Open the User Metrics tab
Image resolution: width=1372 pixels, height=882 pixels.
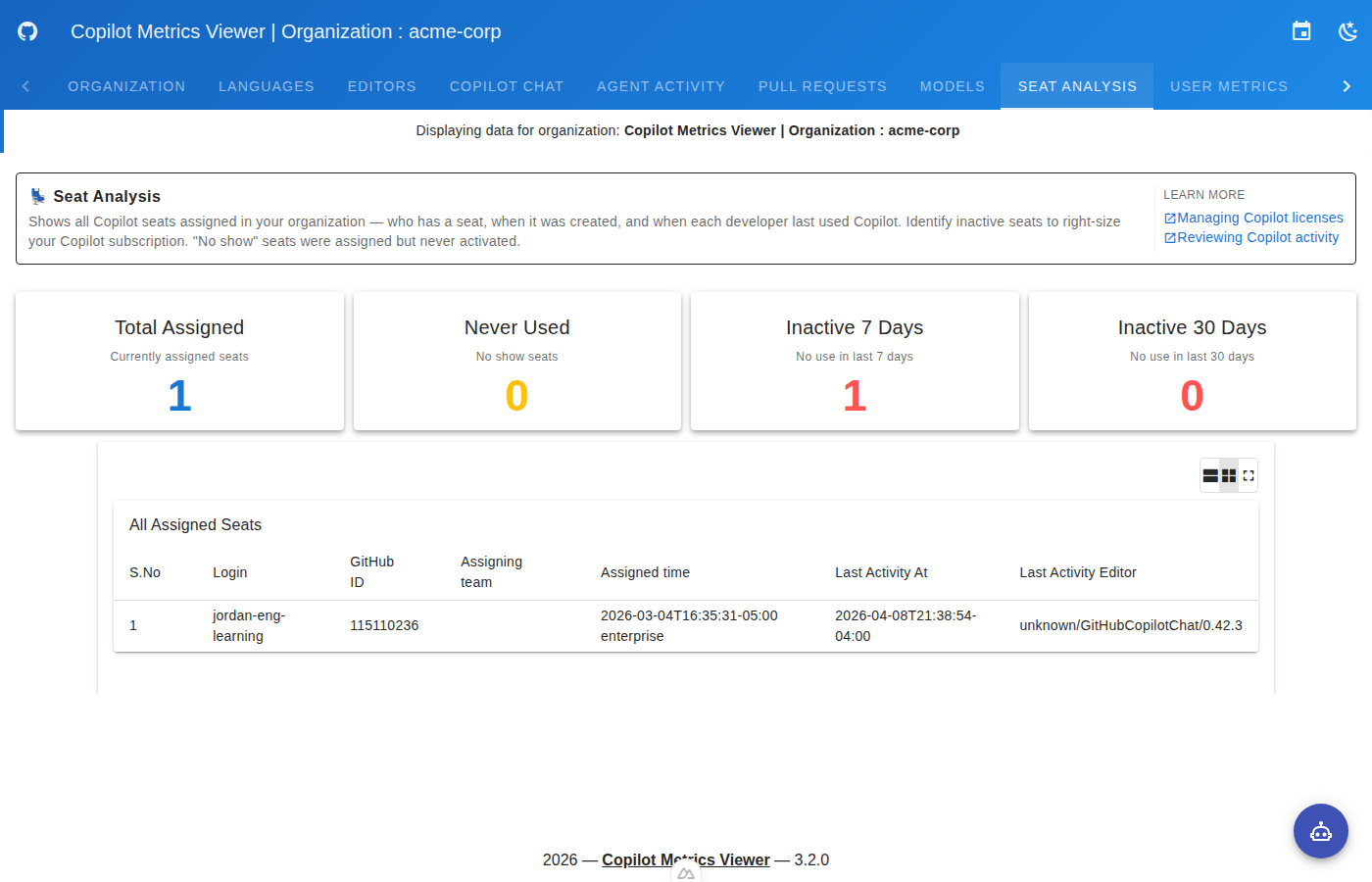coord(1229,86)
